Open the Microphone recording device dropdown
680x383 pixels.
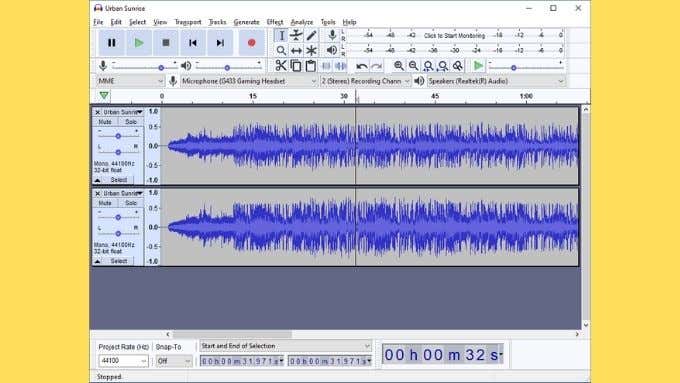pos(248,81)
